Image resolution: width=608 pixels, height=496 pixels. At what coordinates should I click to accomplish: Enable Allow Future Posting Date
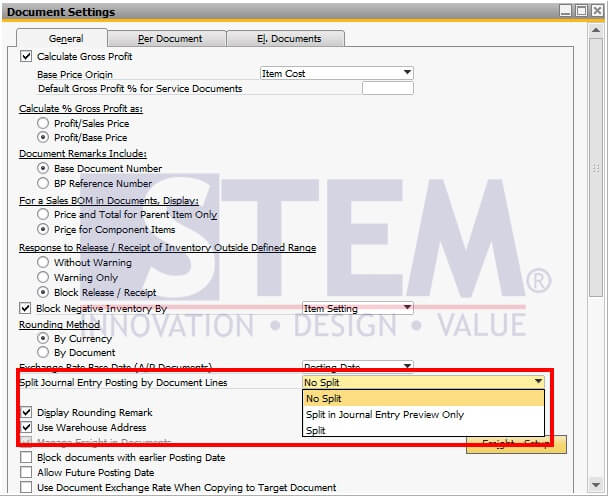[26, 472]
